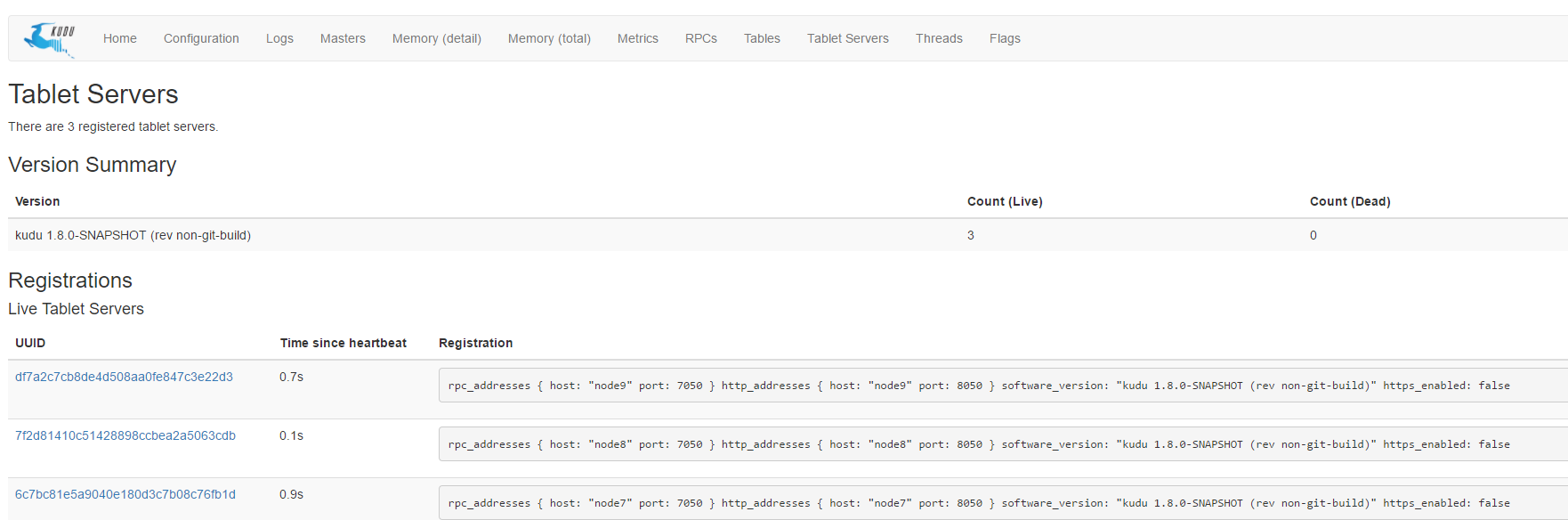Open the RPCs page
Screen dimensions: 1568x520
point(701,38)
